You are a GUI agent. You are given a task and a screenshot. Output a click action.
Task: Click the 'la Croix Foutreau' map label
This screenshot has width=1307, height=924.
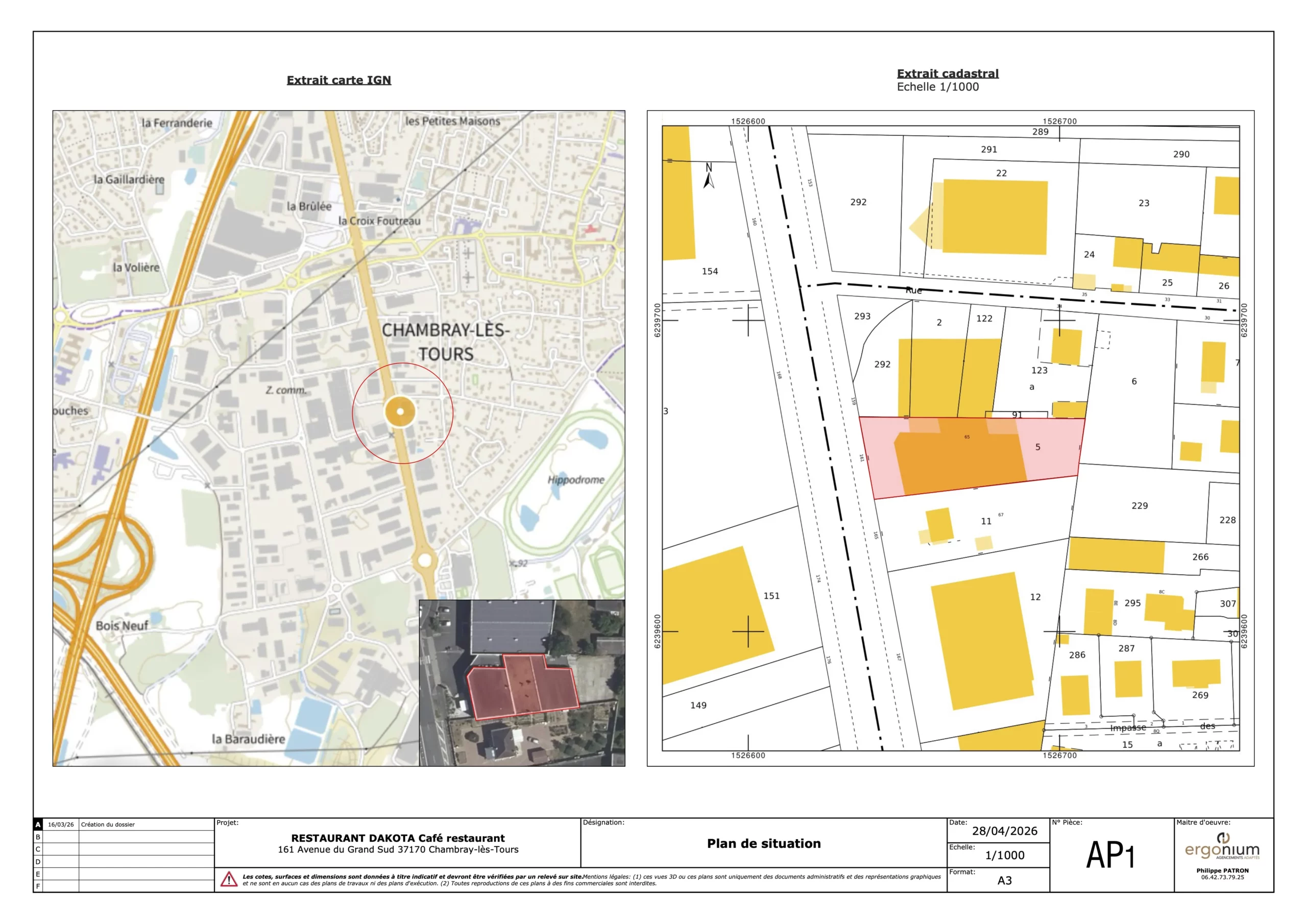[380, 221]
